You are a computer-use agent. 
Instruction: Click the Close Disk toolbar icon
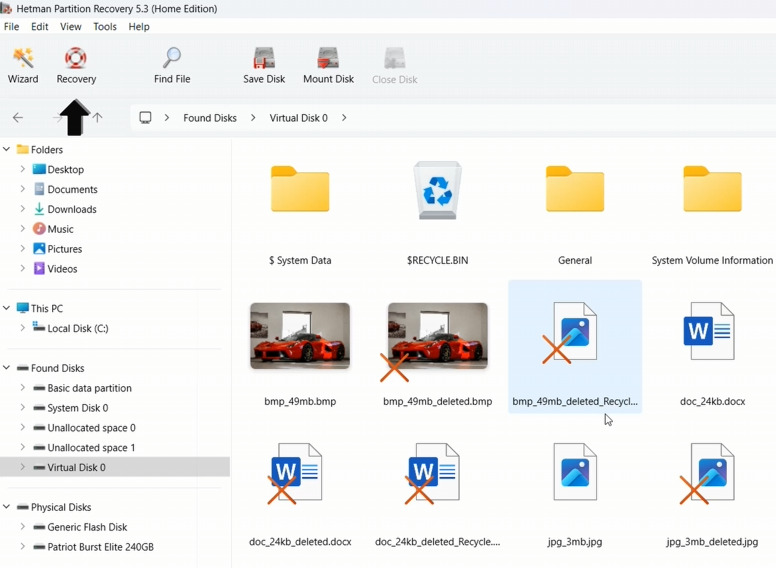394,58
